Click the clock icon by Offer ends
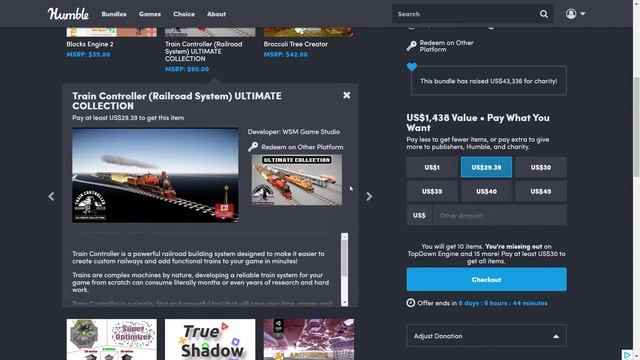This screenshot has width=640, height=360. [x=411, y=303]
